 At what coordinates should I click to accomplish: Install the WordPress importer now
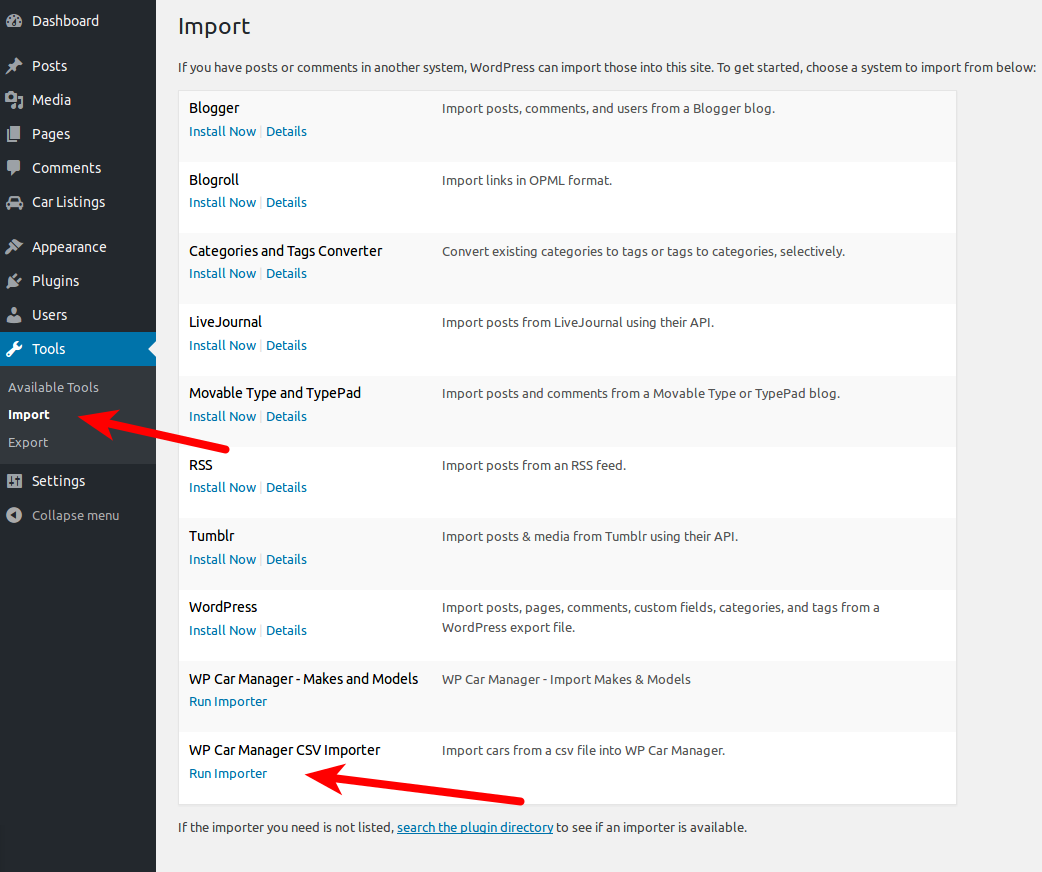point(222,631)
